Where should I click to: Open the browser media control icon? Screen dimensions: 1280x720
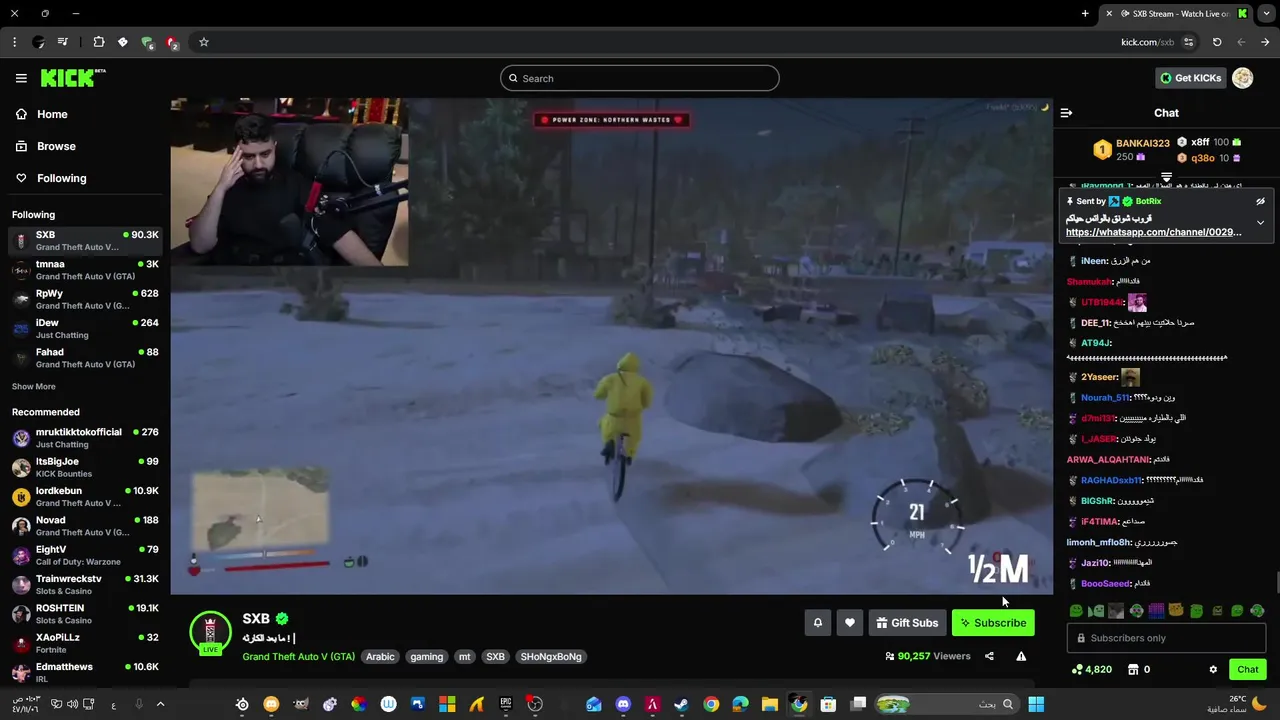pos(63,42)
